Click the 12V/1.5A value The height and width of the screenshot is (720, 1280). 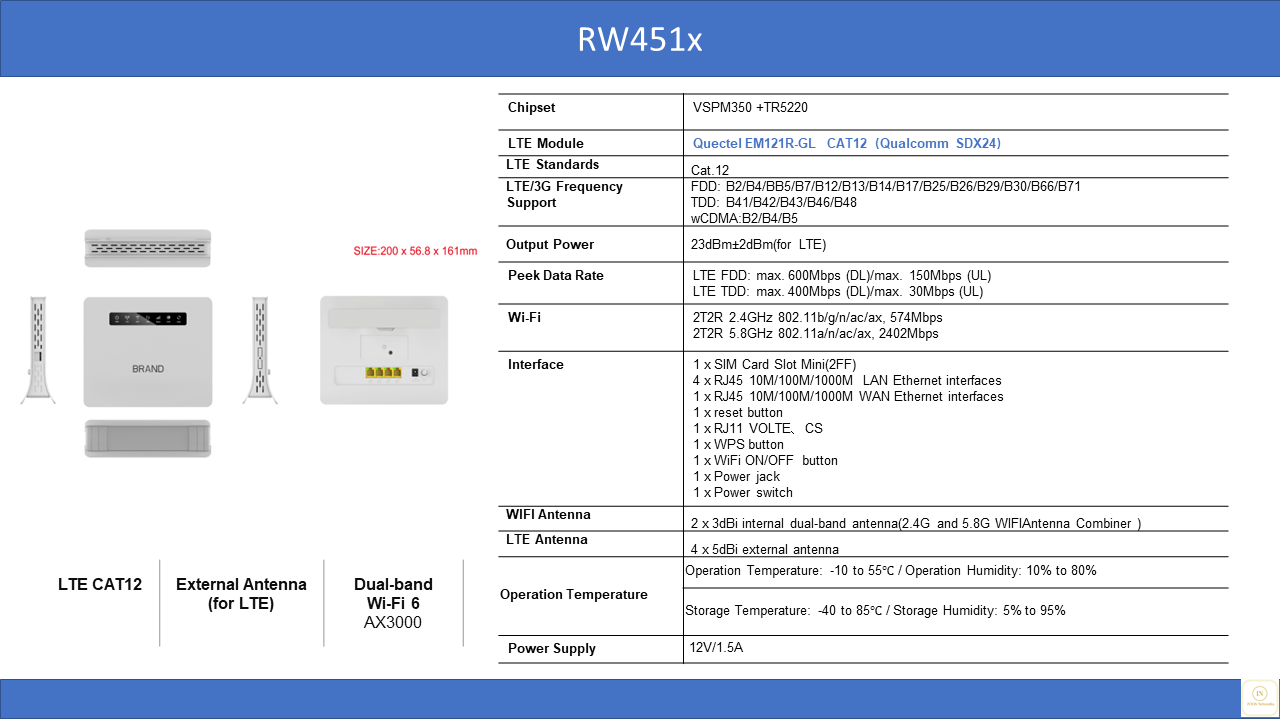click(x=716, y=647)
